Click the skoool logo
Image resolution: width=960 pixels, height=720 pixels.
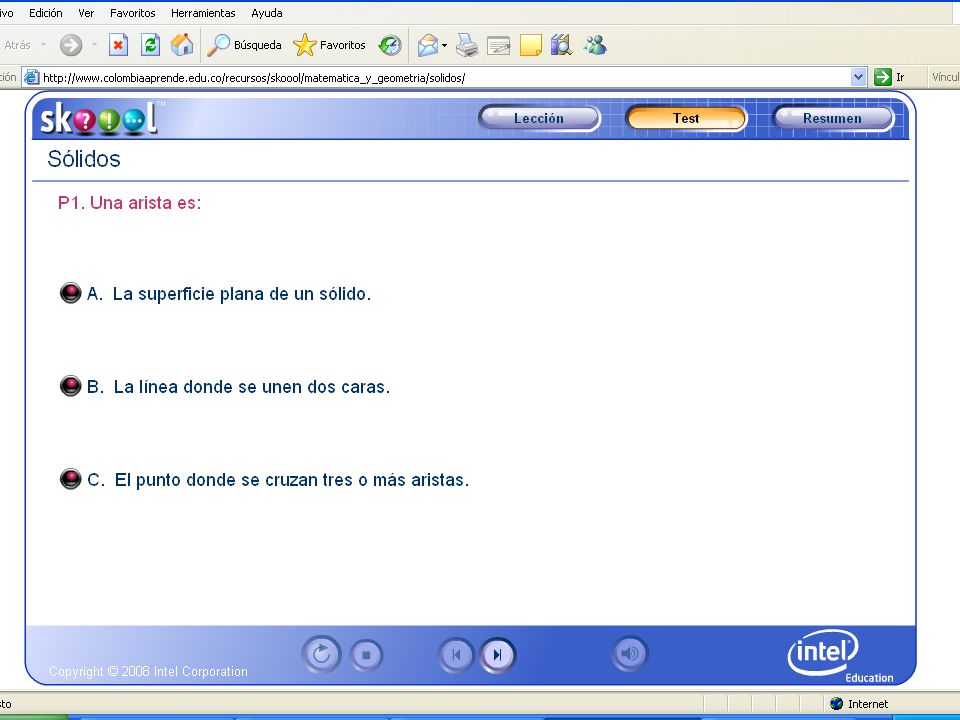(x=99, y=118)
